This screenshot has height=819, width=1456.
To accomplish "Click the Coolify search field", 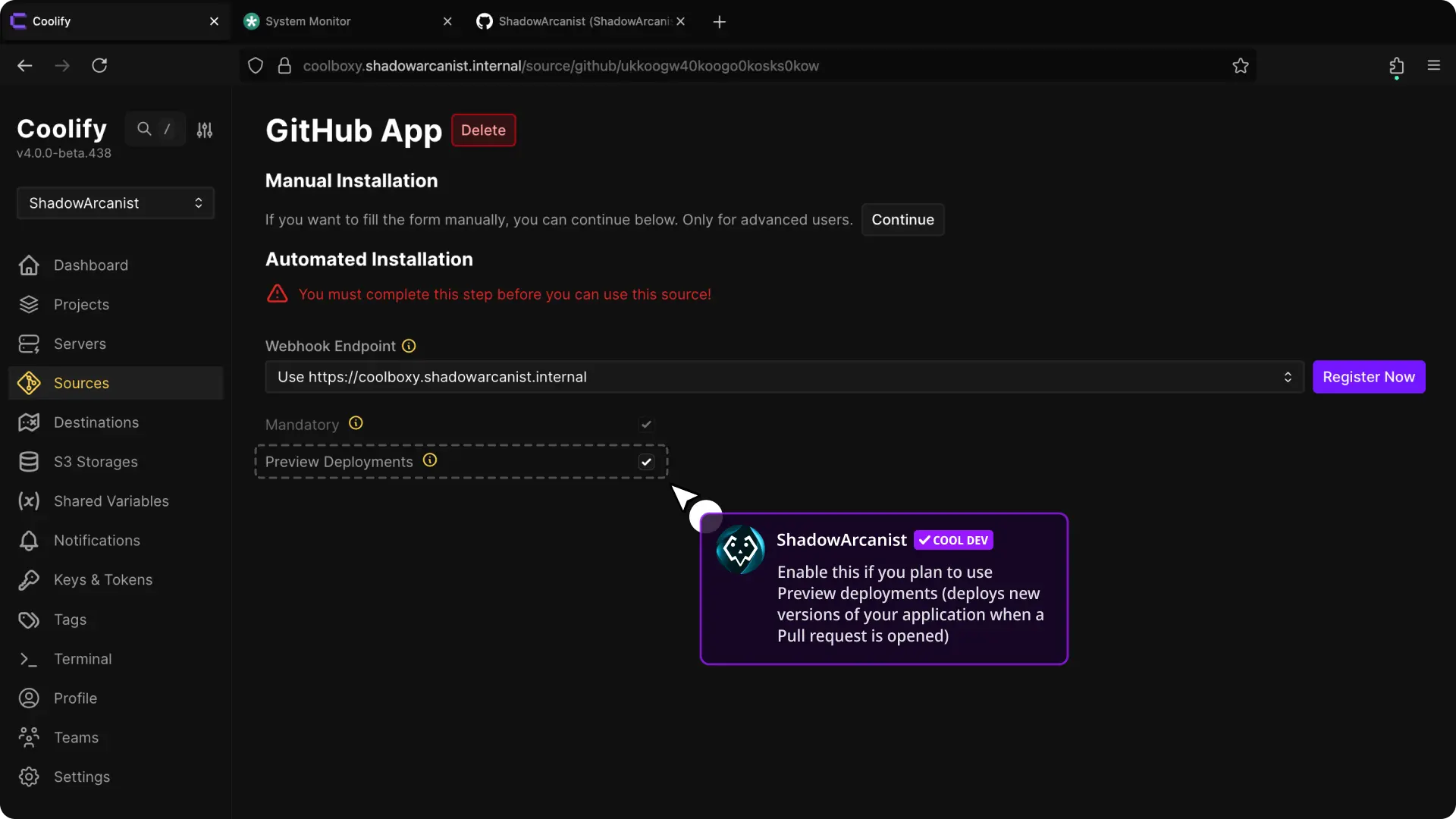I will tap(155, 130).
